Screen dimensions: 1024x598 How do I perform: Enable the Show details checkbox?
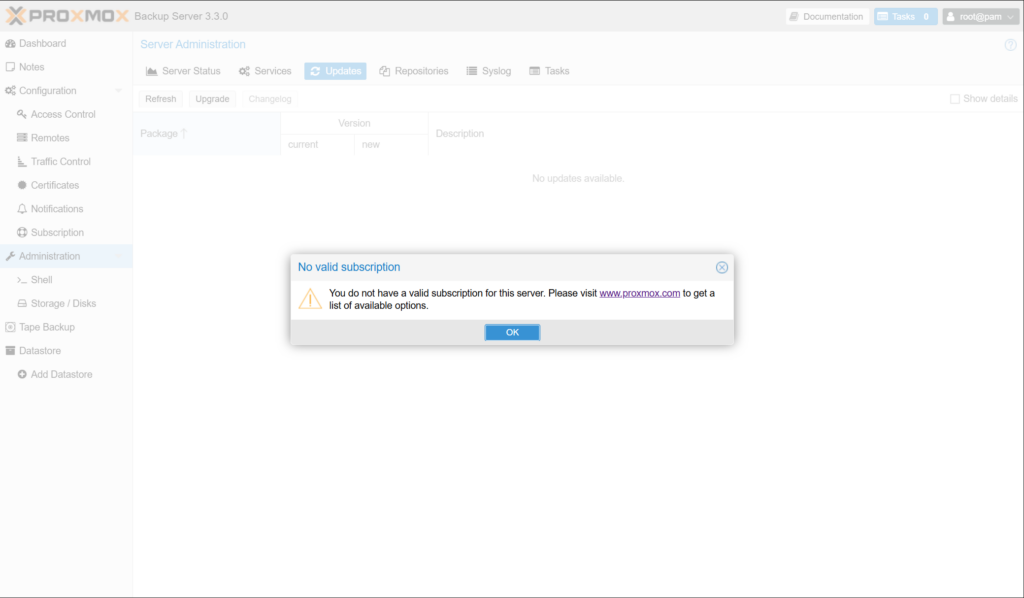point(955,99)
